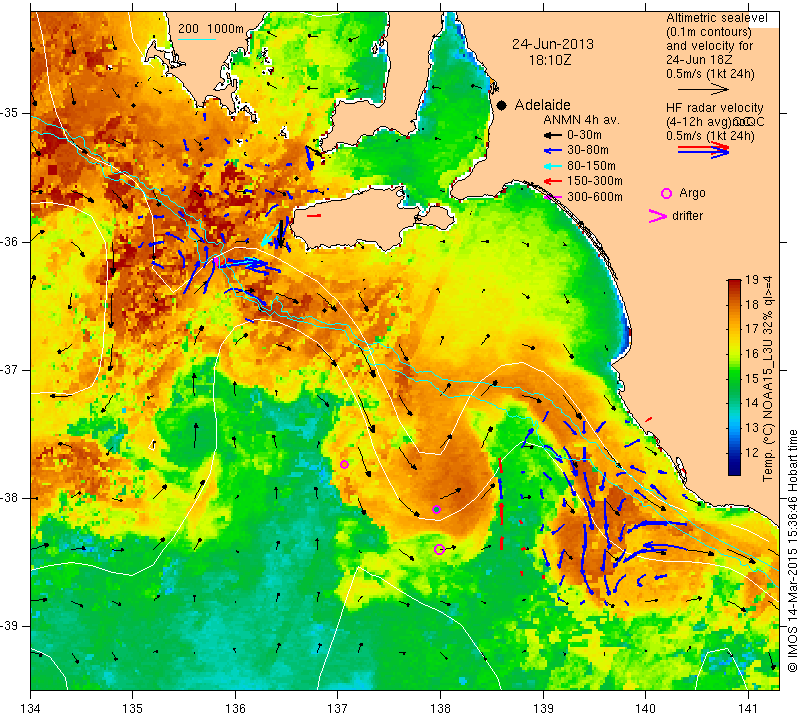800x720 pixels.
Task: Click the cyan 200m isobath legend line
Action: click(197, 39)
